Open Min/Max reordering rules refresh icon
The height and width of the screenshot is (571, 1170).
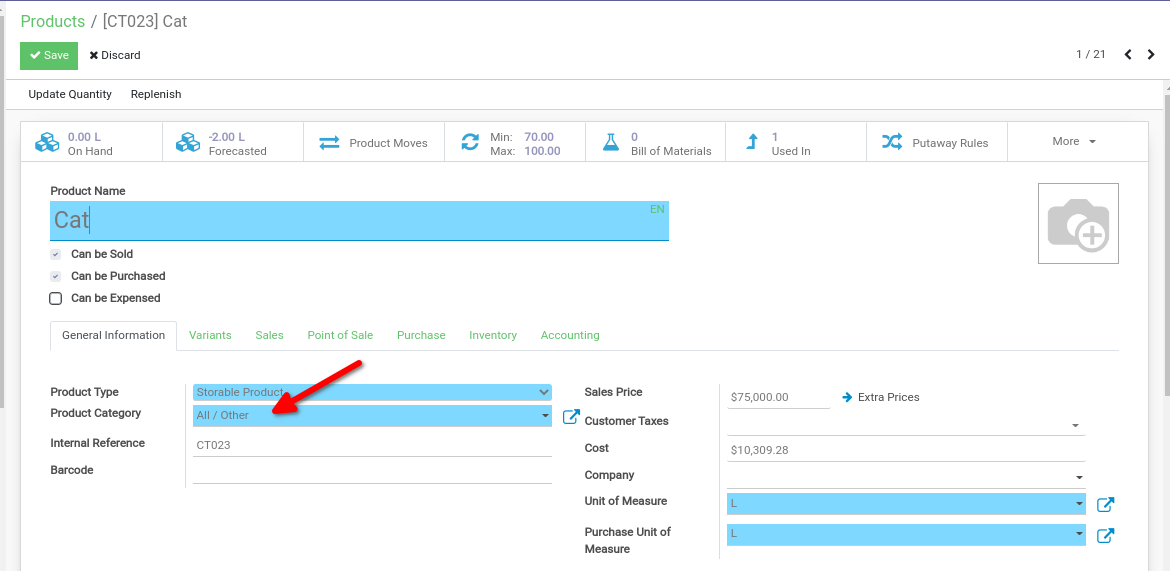pos(470,143)
